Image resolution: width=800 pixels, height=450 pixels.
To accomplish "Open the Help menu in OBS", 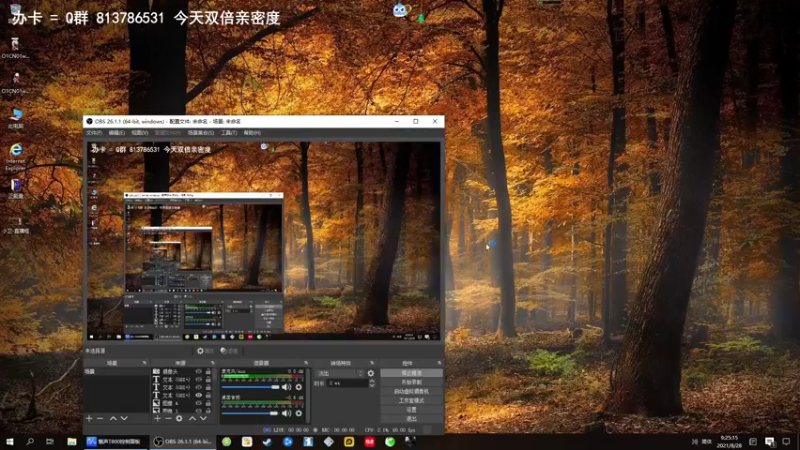I will point(252,133).
